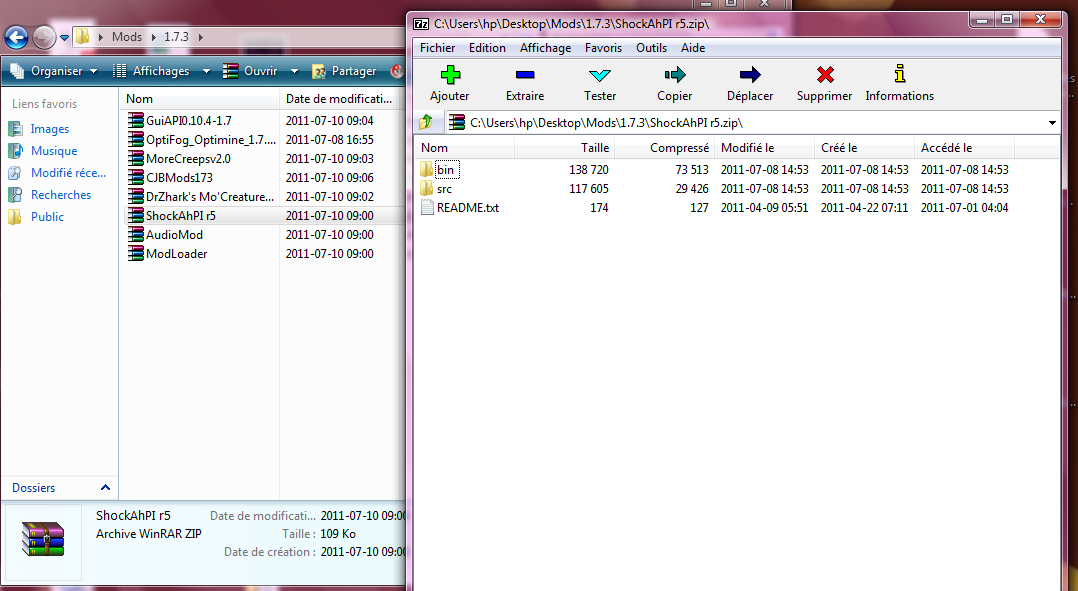Expand breadcrumb arrow after Mods
The image size is (1078, 591).
coord(153,36)
